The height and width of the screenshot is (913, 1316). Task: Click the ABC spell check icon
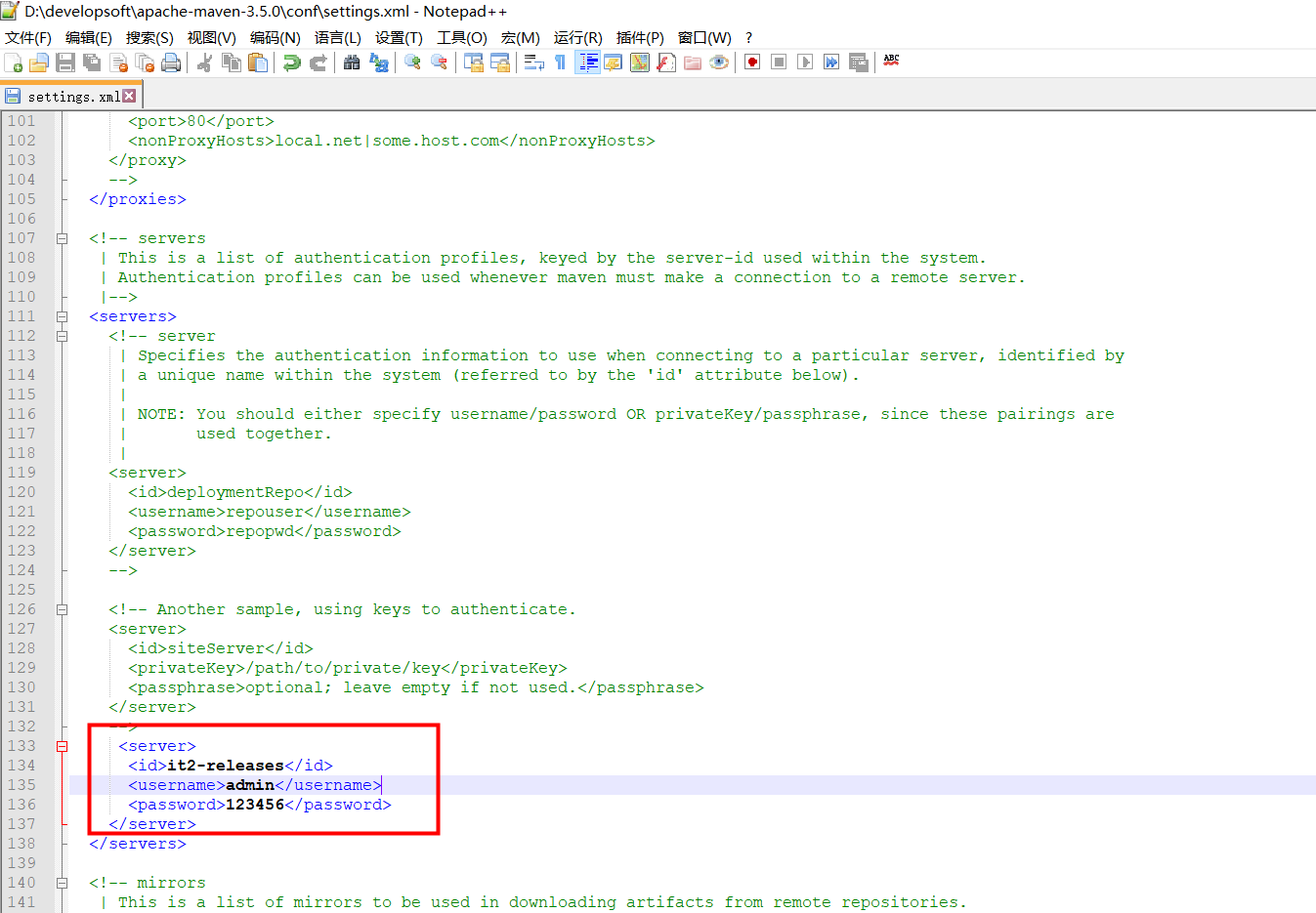point(891,61)
